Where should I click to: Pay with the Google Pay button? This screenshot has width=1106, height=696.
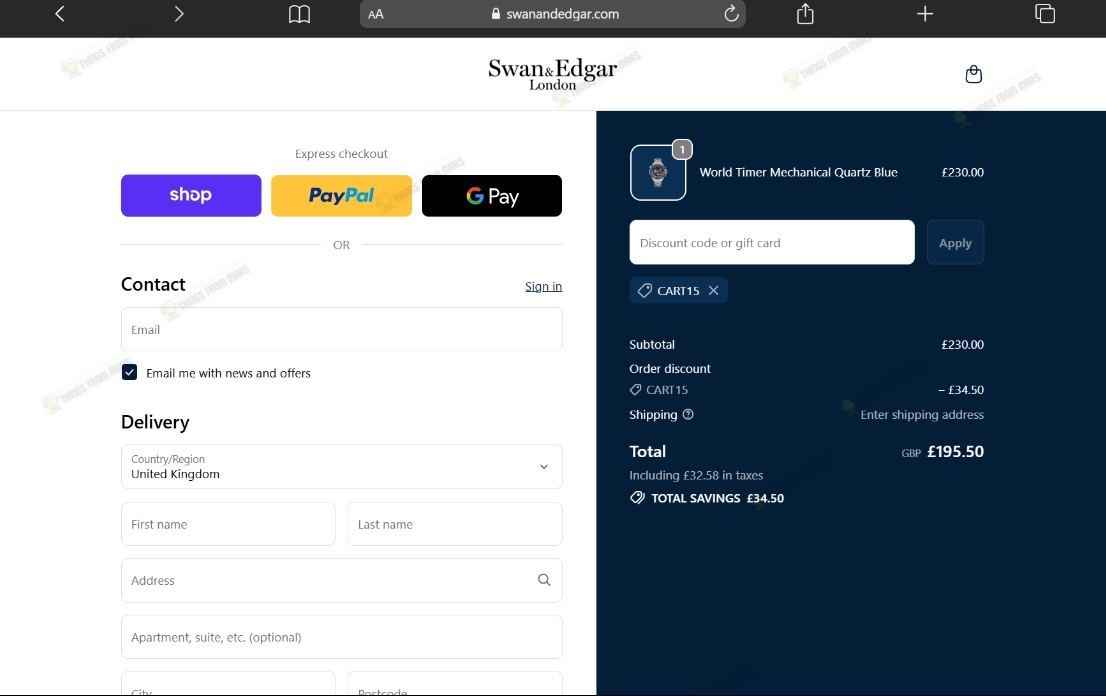(x=492, y=195)
